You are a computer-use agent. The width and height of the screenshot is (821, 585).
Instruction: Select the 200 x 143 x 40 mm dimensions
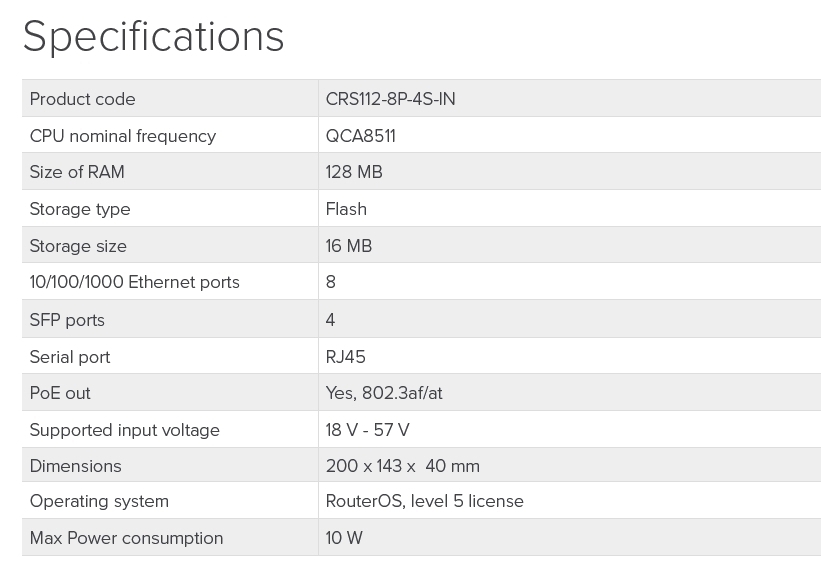402,466
